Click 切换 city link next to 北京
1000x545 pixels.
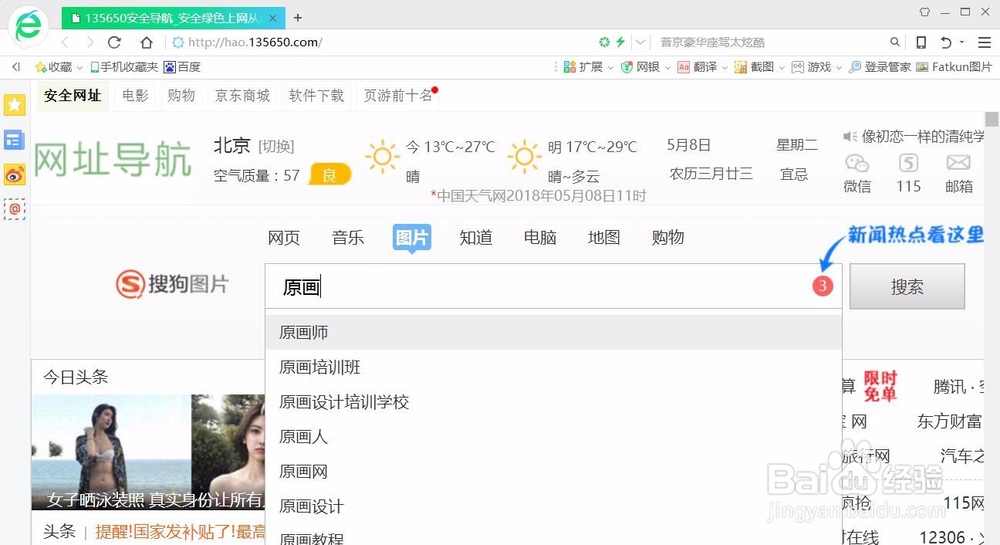click(276, 147)
